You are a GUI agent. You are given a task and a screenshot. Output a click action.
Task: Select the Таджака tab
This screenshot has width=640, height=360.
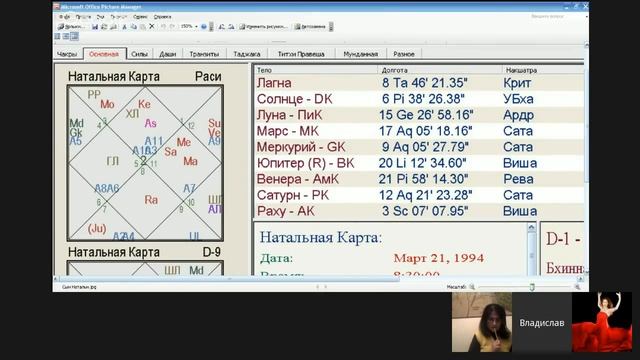pyautogui.click(x=247, y=54)
